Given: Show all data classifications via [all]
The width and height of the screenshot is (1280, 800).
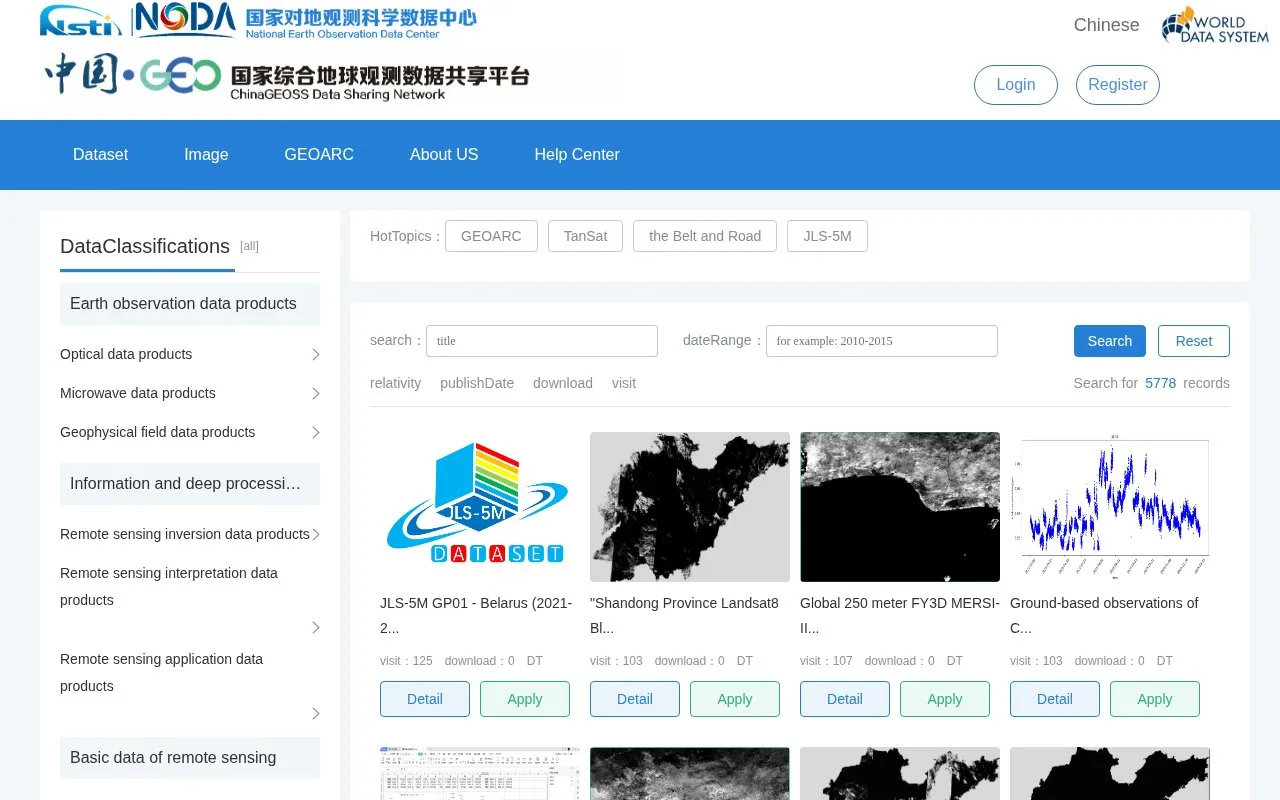Looking at the screenshot, I should pos(249,246).
